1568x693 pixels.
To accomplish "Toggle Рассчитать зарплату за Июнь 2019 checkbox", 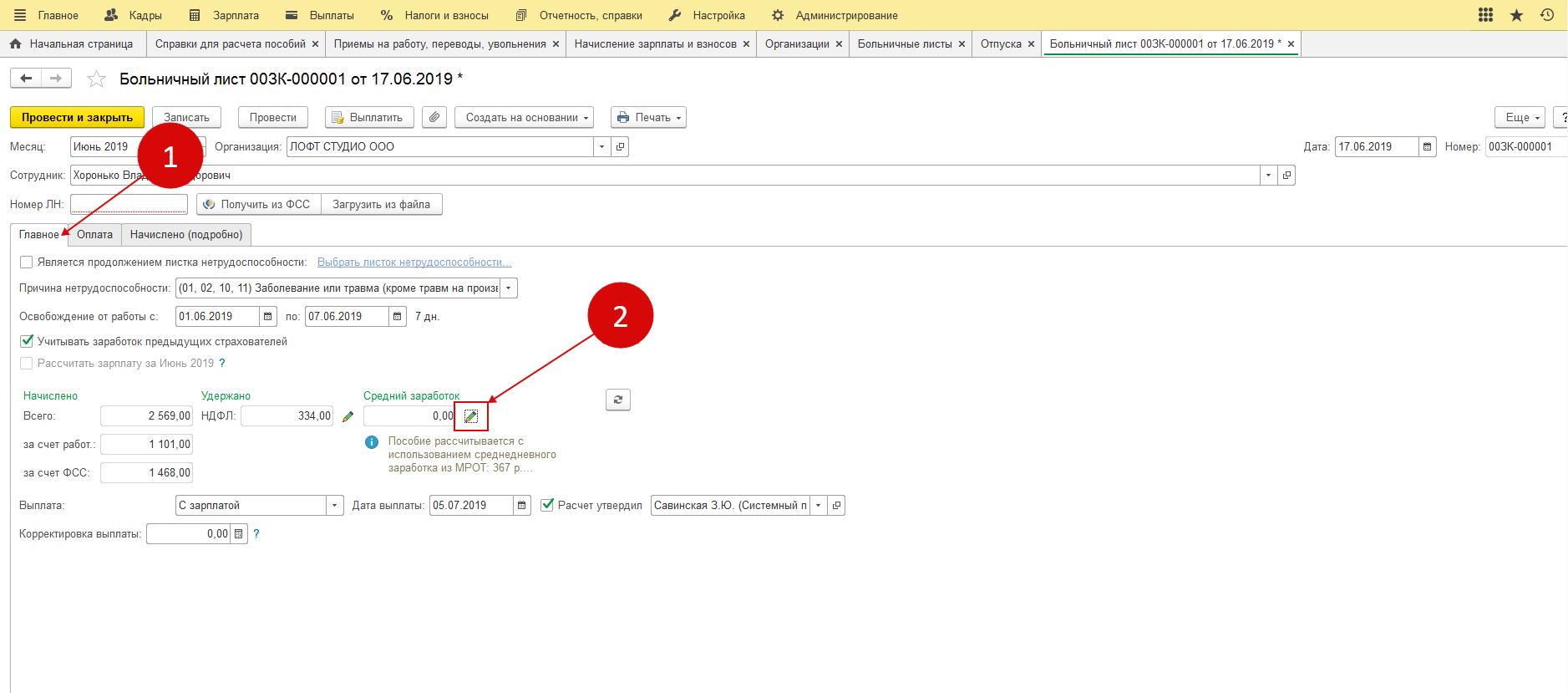I will 26,363.
